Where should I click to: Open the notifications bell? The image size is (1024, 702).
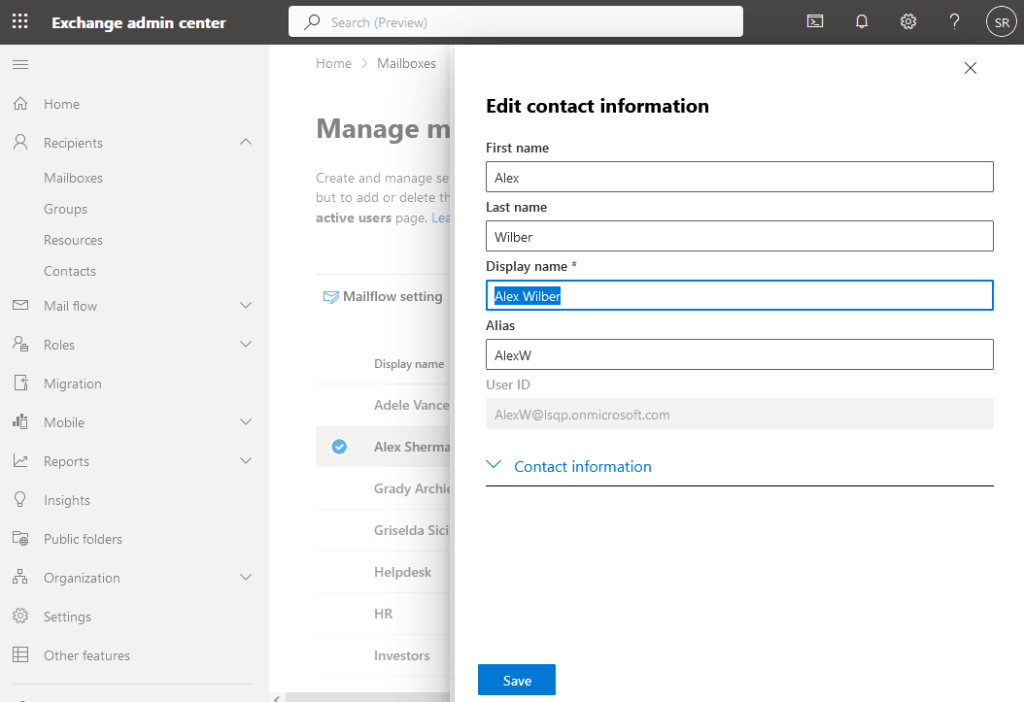[861, 20]
